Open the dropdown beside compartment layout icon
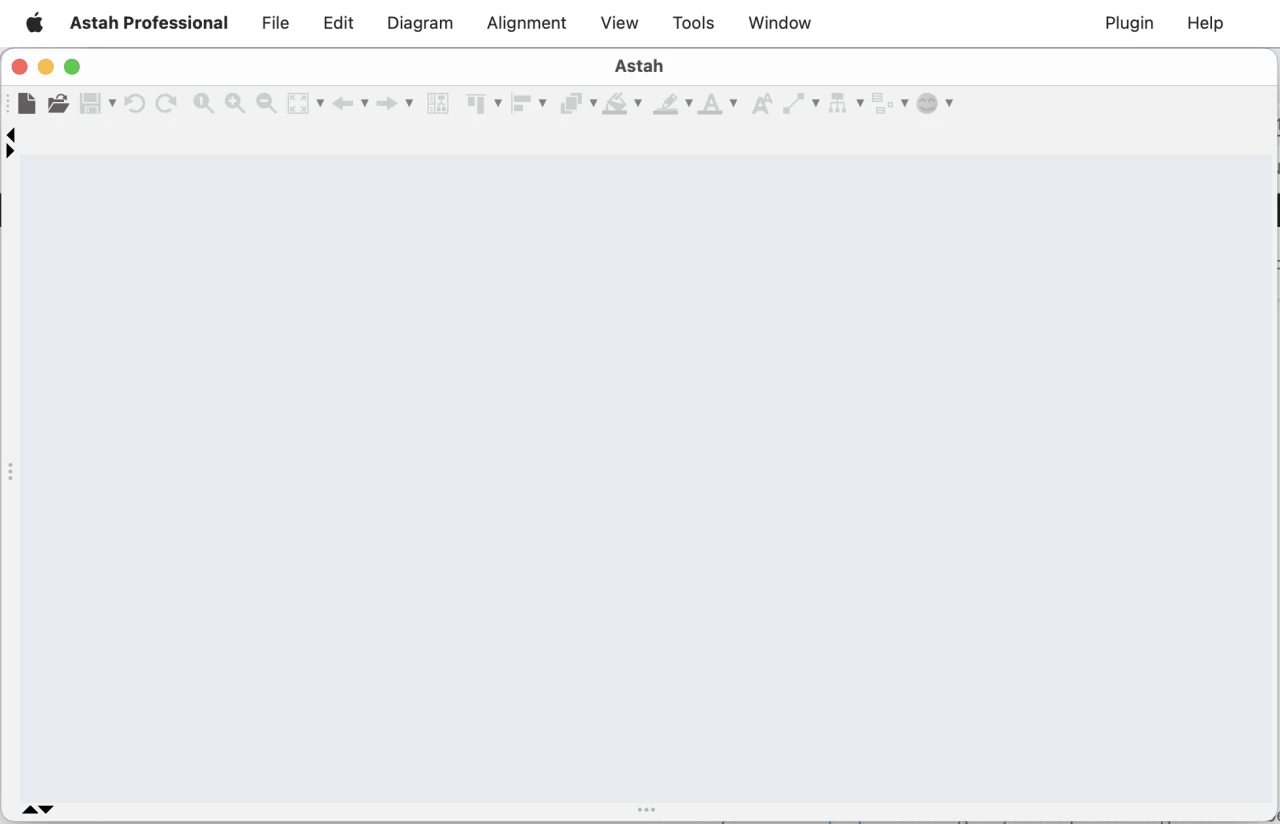 (904, 103)
